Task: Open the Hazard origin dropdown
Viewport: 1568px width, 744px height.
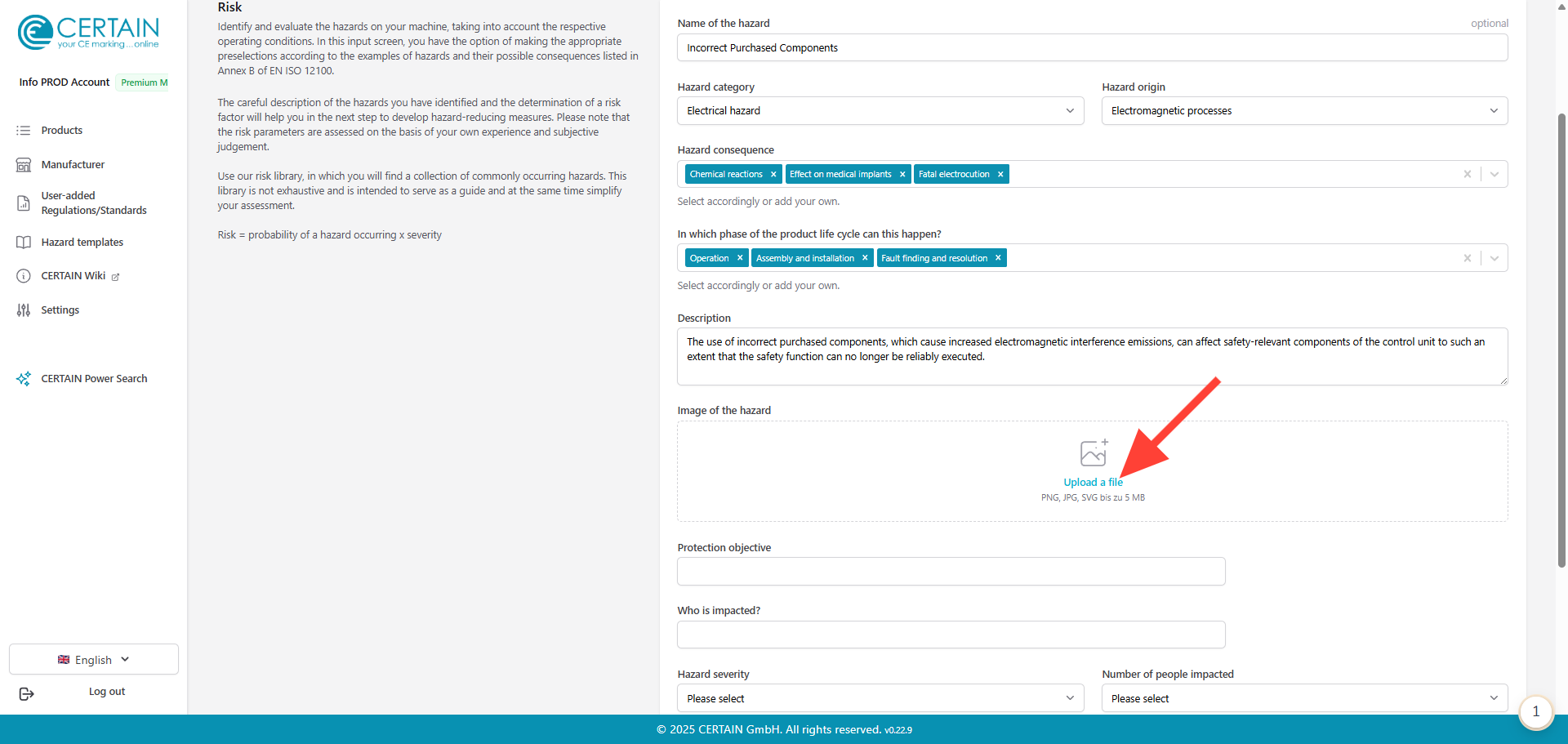Action: (x=1304, y=111)
